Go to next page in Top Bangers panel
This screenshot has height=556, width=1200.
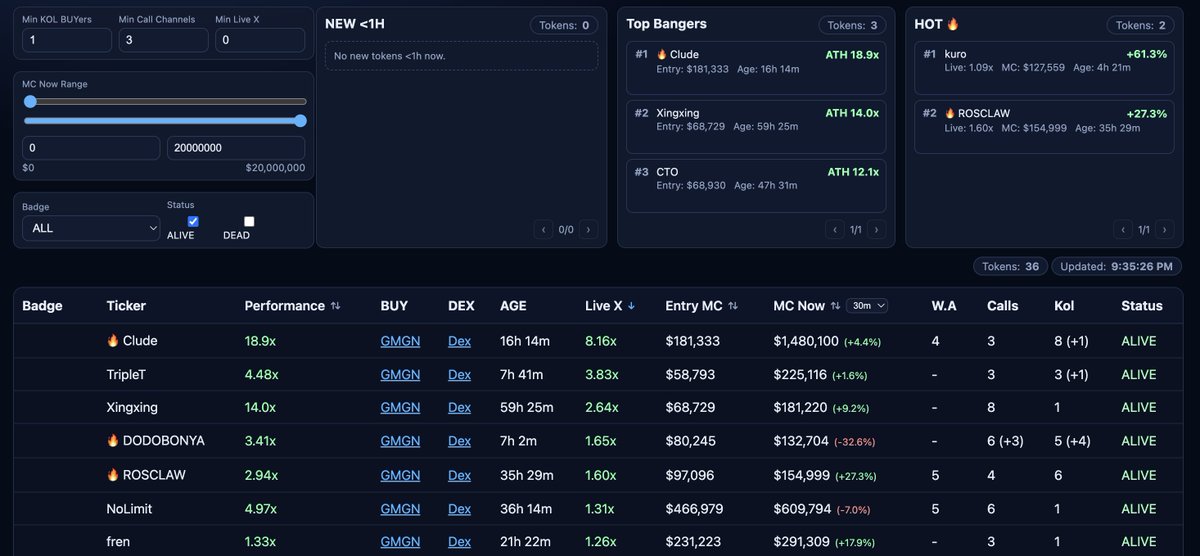coord(876,229)
